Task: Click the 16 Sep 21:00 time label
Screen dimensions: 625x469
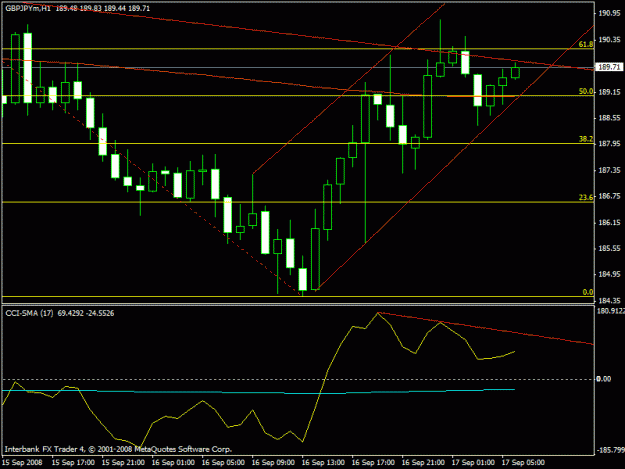Action: coord(423,463)
